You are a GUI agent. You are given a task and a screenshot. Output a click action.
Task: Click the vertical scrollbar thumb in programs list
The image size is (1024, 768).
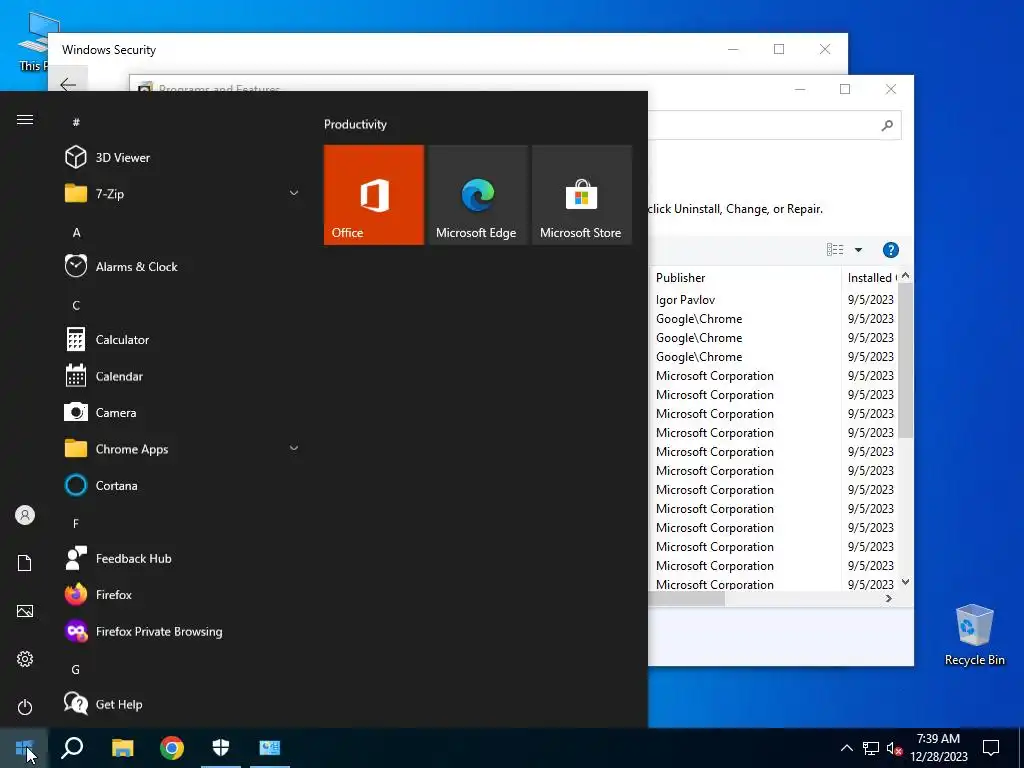tap(905, 360)
